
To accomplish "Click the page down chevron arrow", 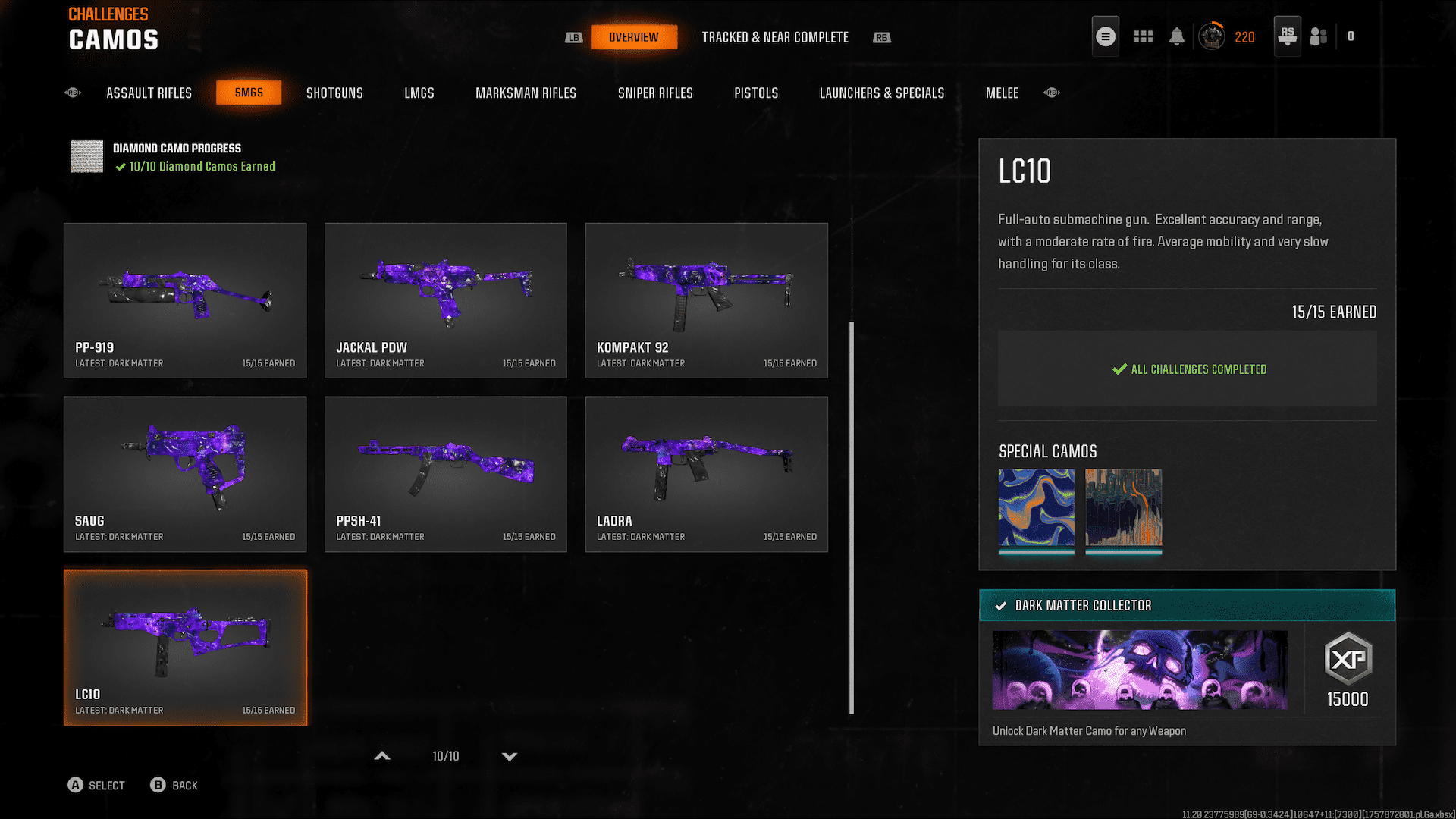I will point(510,756).
